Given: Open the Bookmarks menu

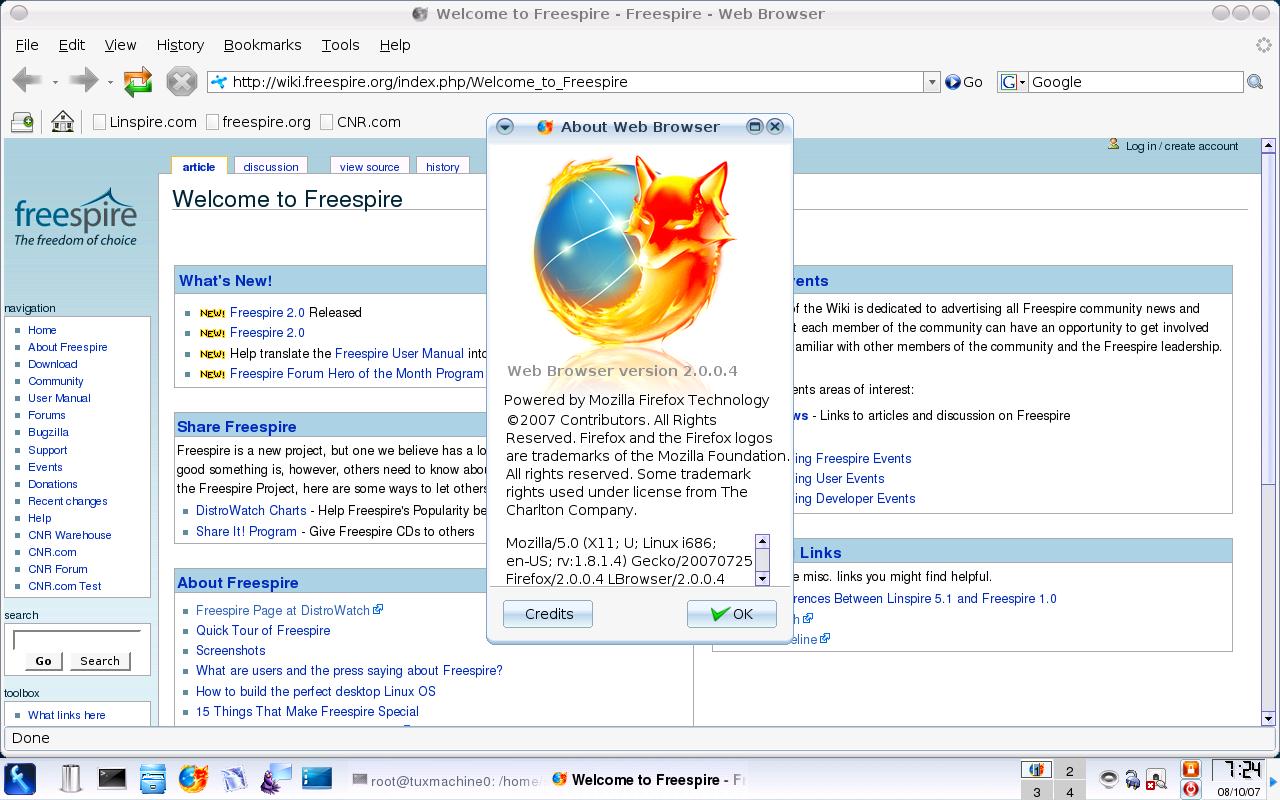Looking at the screenshot, I should pos(262,45).
